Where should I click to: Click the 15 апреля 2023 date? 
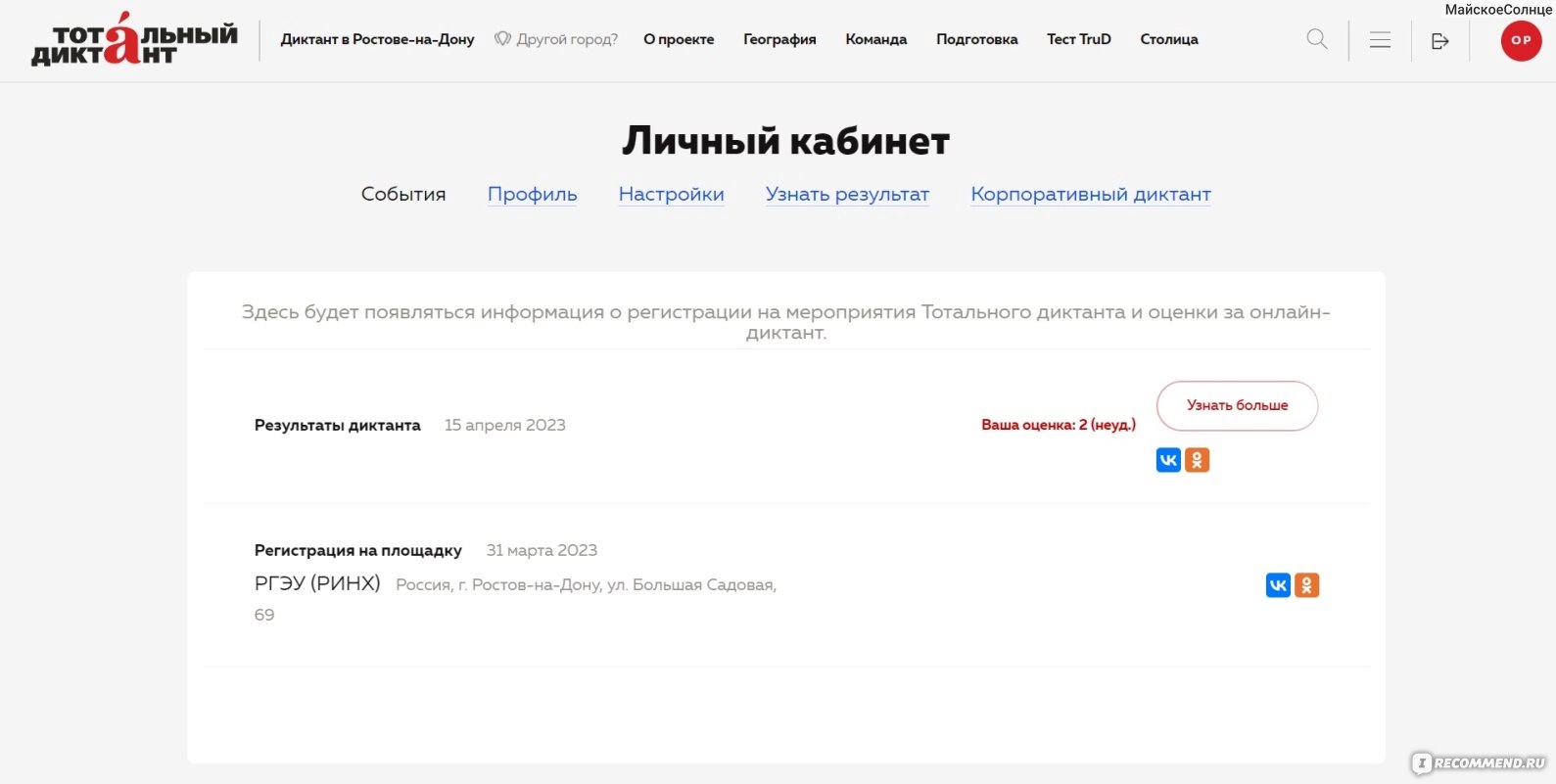[x=505, y=425]
